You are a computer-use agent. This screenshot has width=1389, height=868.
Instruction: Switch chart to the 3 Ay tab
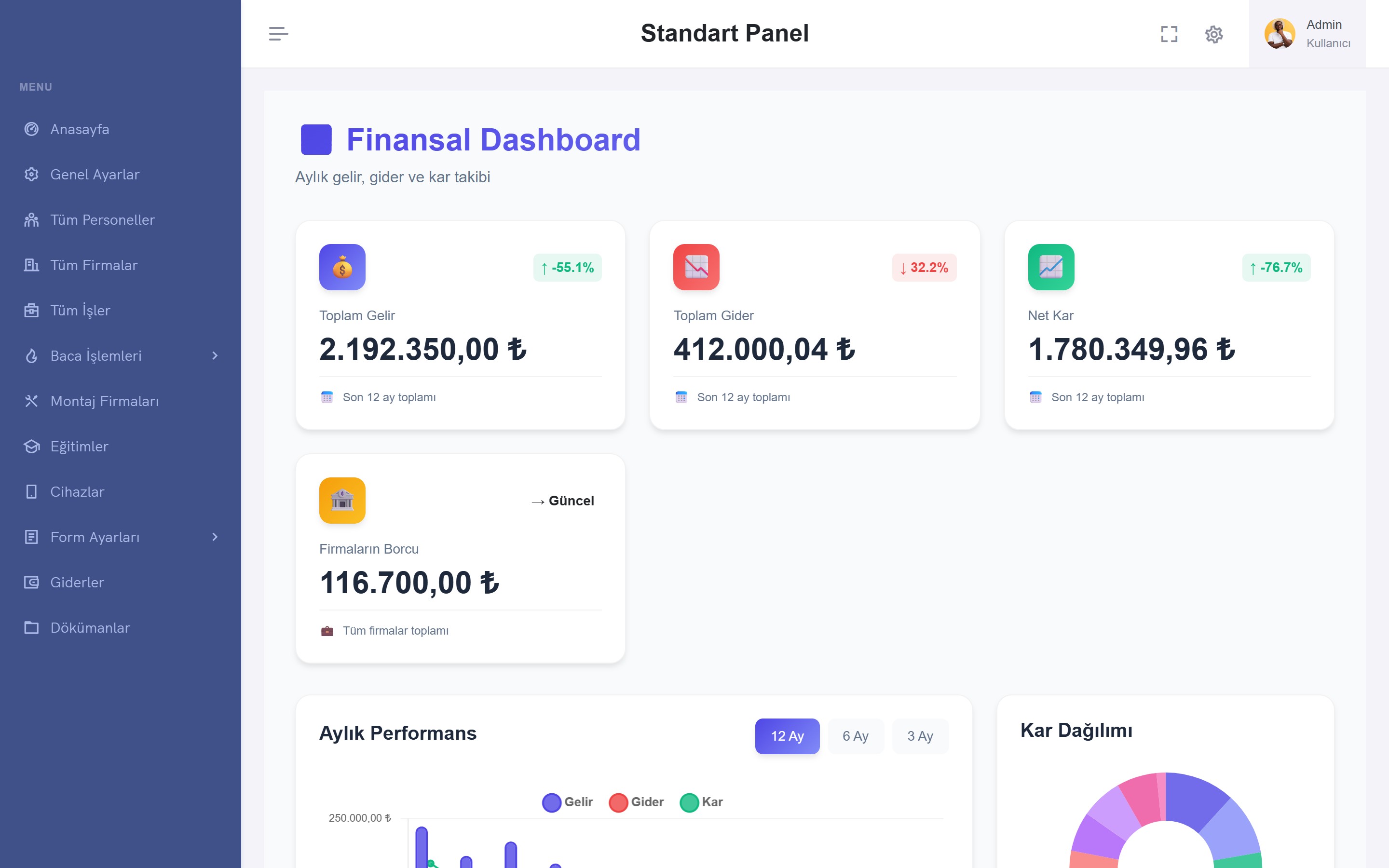920,736
